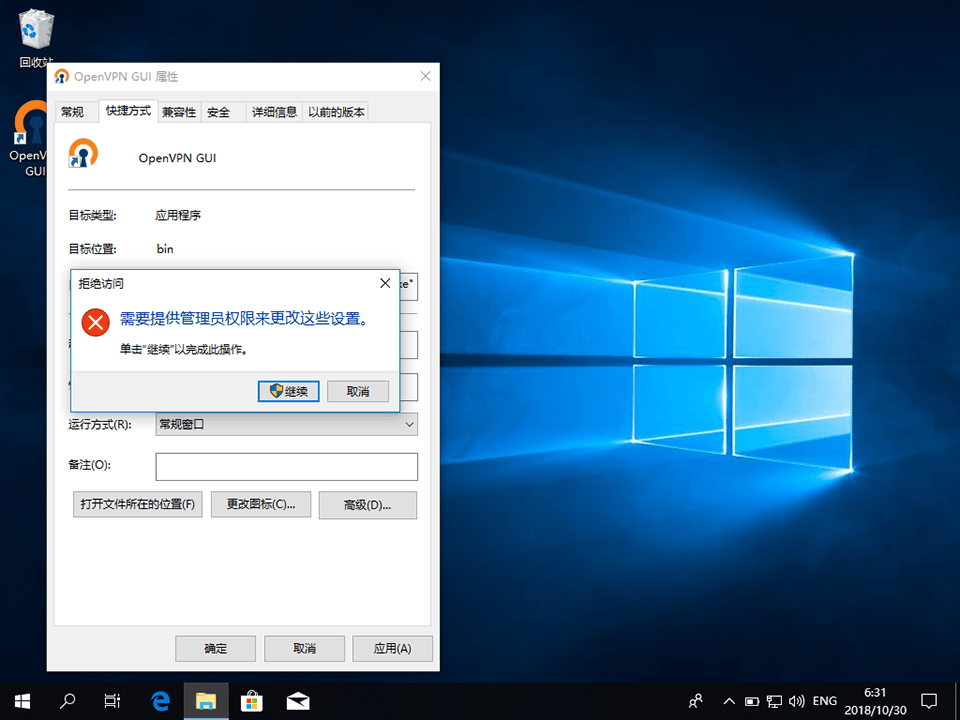The width and height of the screenshot is (960, 720).
Task: Select the OpenVPN GUI desktop shortcut
Action: pos(29,138)
